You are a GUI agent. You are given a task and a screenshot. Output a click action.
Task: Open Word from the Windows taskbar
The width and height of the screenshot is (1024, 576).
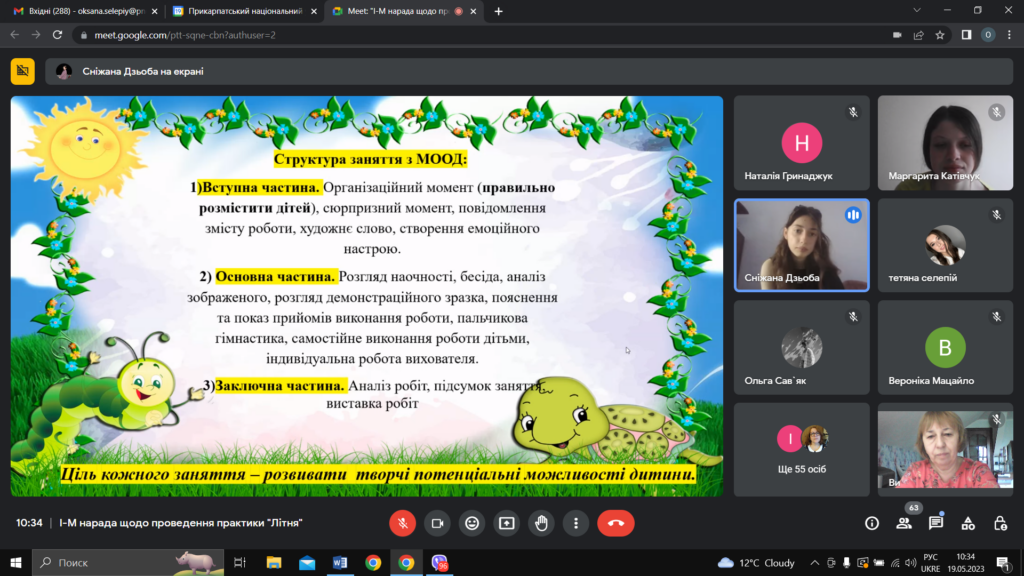[340, 562]
